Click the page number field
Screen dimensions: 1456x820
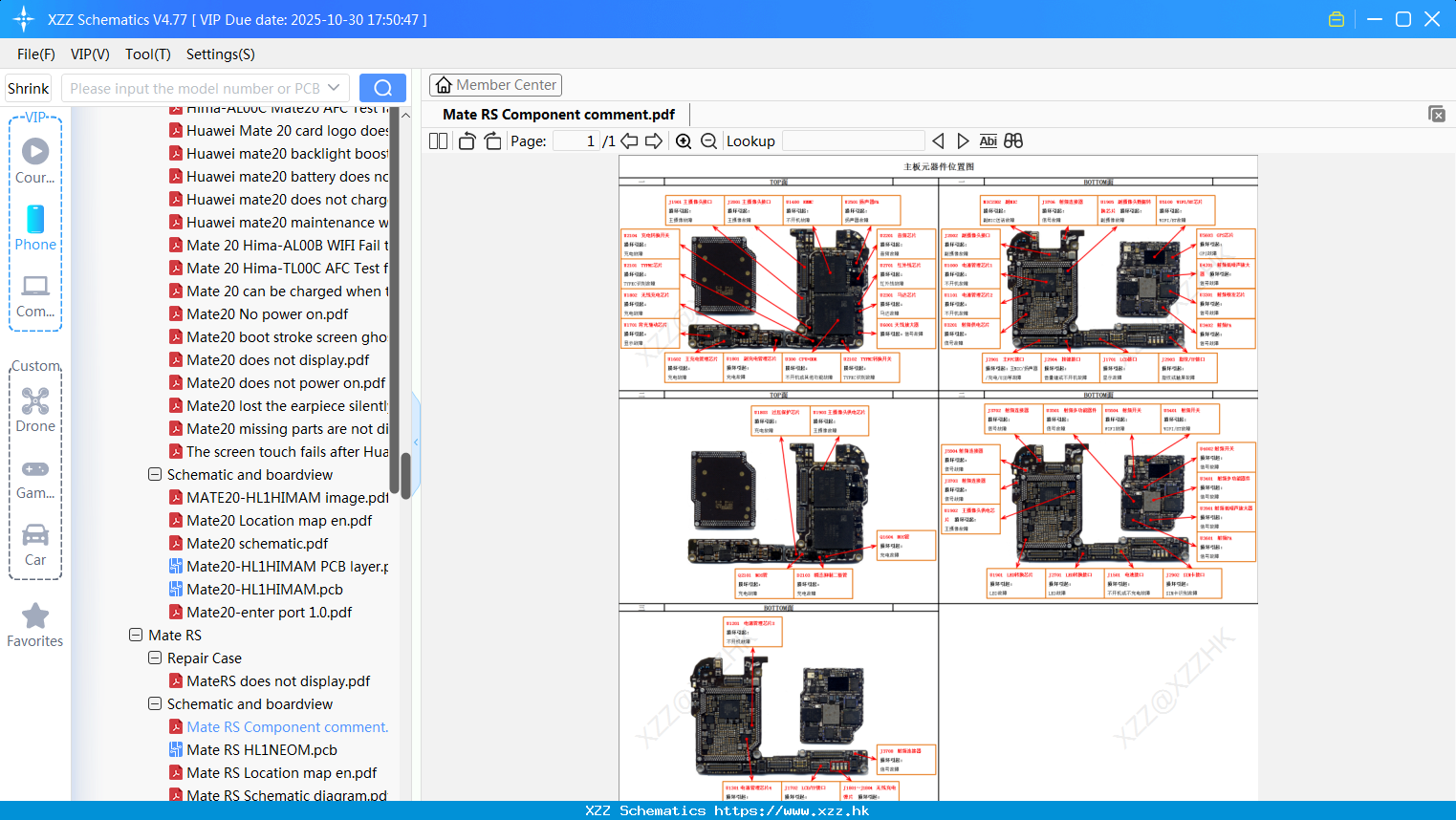pos(576,140)
